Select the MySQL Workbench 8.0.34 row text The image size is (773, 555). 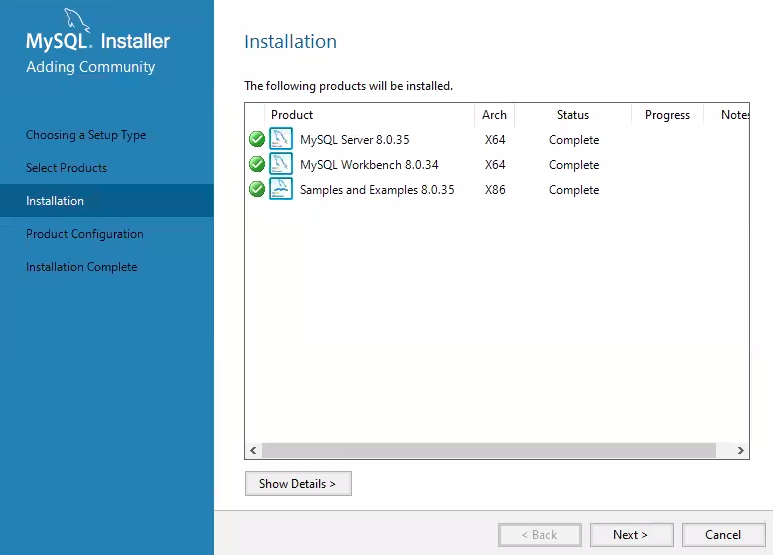[369, 165]
